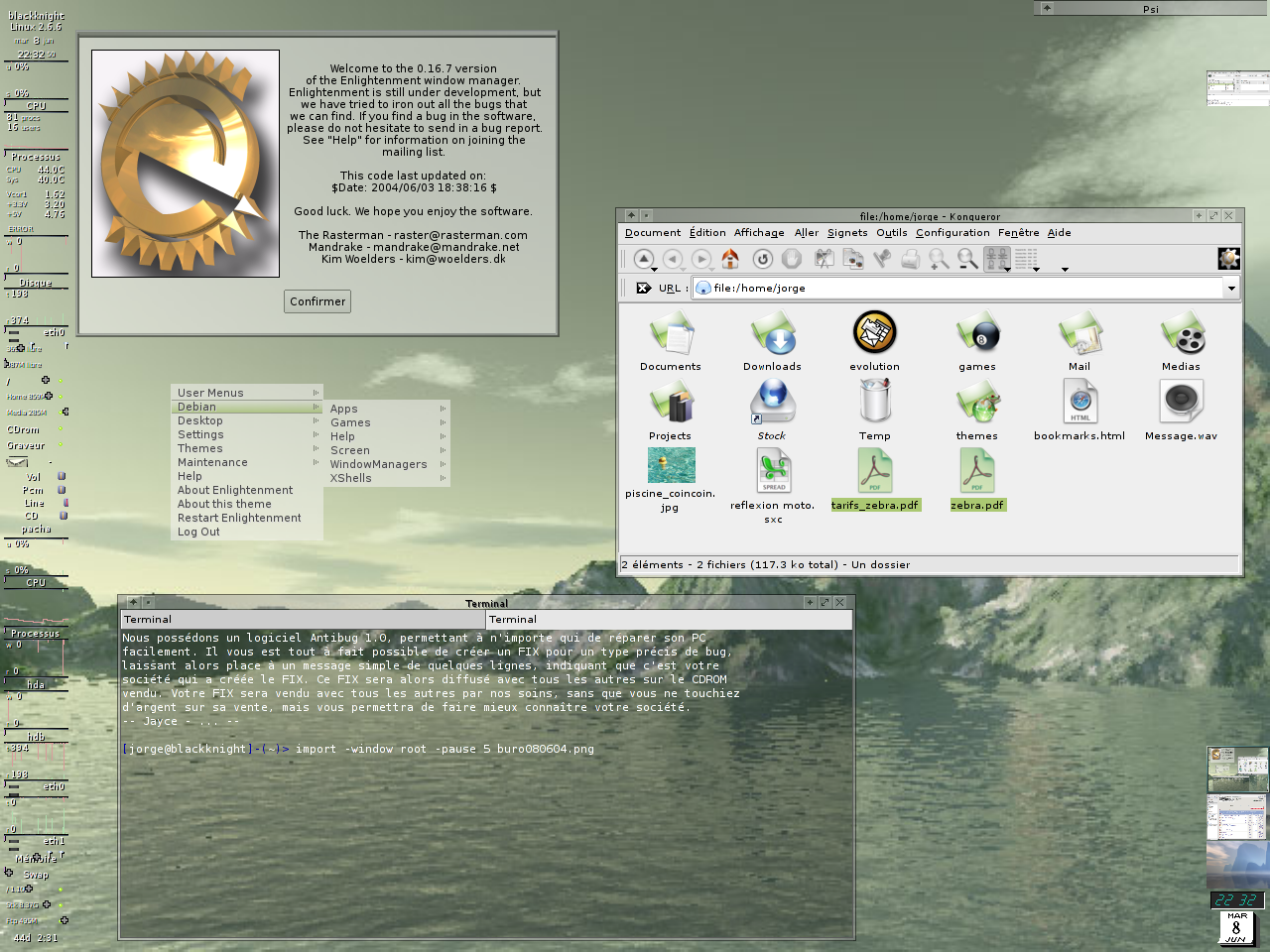The height and width of the screenshot is (952, 1270).
Task: Click the Copy icon in Konqueror toolbar
Action: coord(852,259)
